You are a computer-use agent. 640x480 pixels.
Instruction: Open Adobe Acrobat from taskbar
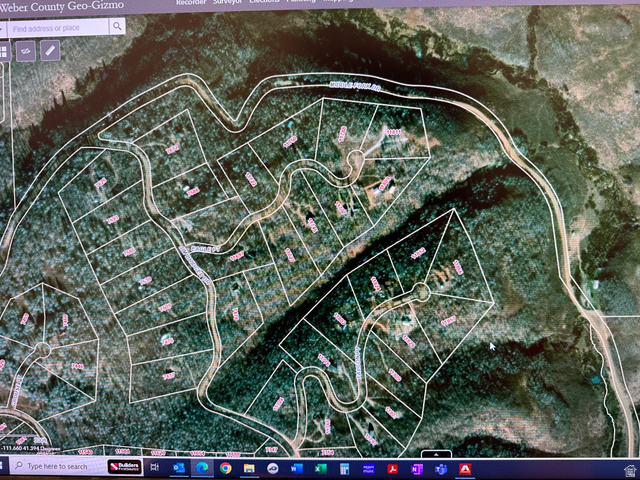coord(392,469)
